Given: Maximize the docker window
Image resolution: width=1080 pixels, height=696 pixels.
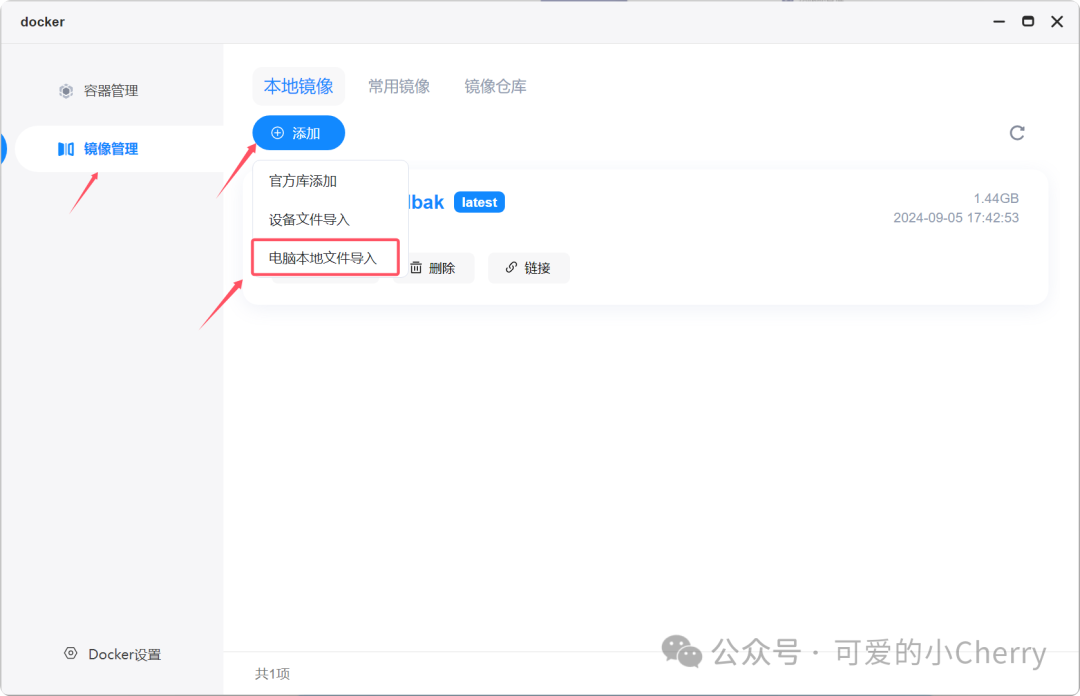Looking at the screenshot, I should 1028,21.
